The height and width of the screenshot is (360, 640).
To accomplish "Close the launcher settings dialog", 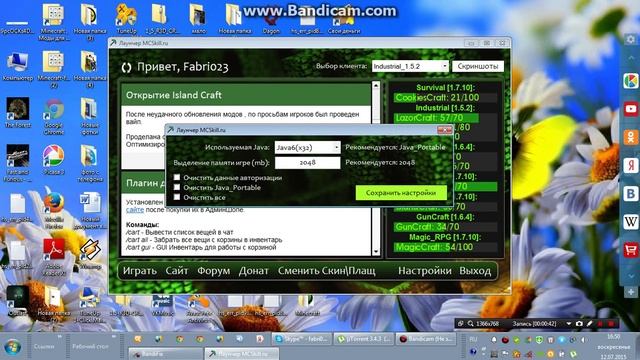I will (444, 130).
